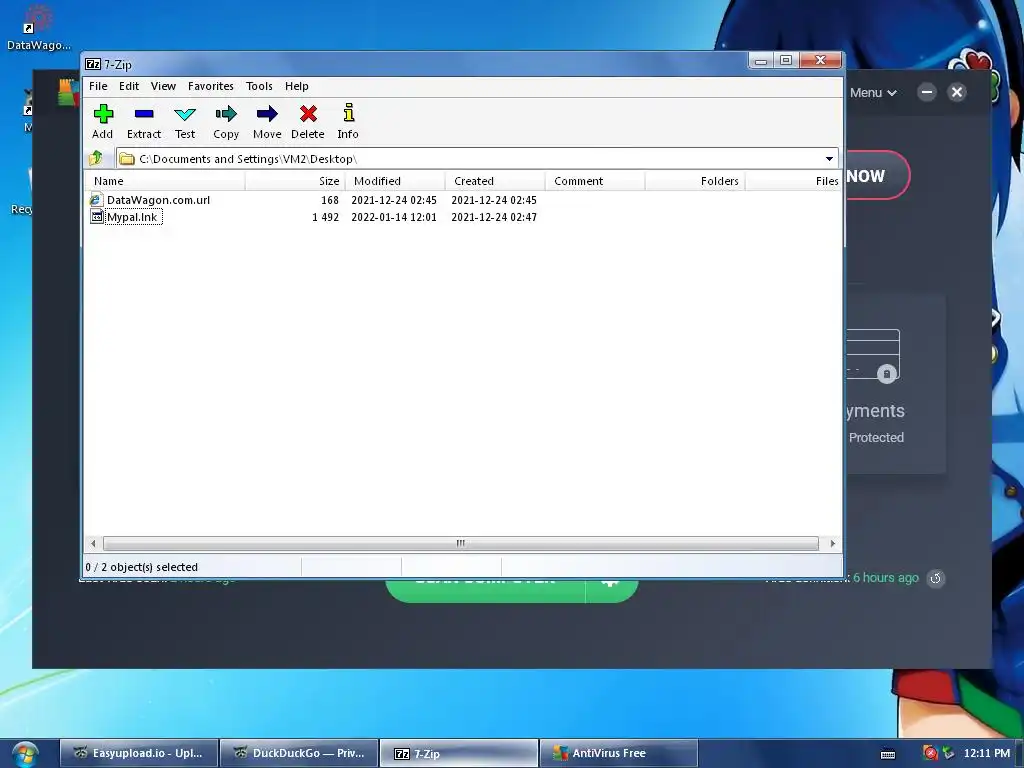Open the Favorites menu
Screen dimensions: 1024x768
(x=210, y=86)
